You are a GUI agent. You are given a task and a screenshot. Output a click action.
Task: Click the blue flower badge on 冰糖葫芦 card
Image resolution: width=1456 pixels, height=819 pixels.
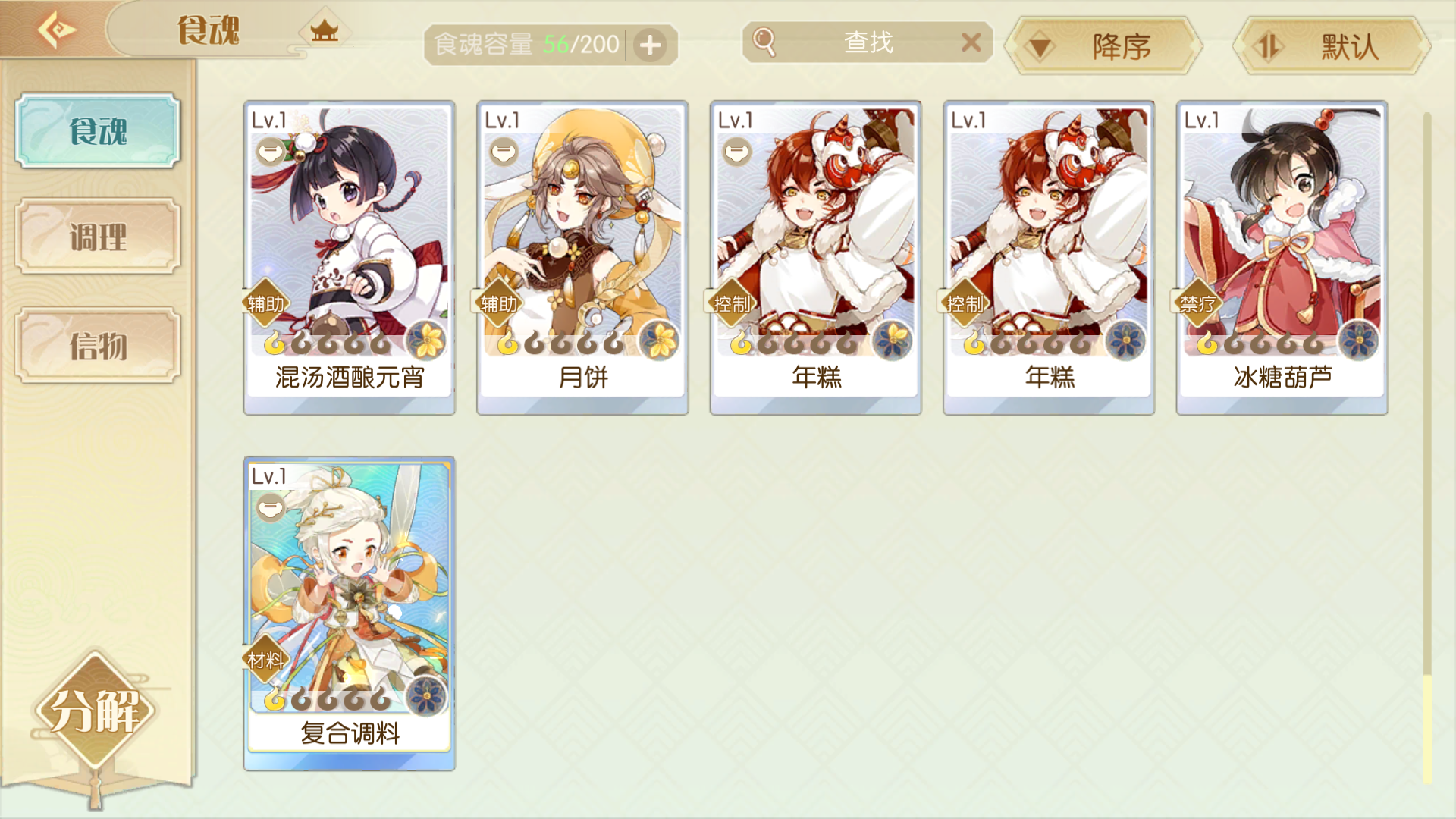point(1359,340)
